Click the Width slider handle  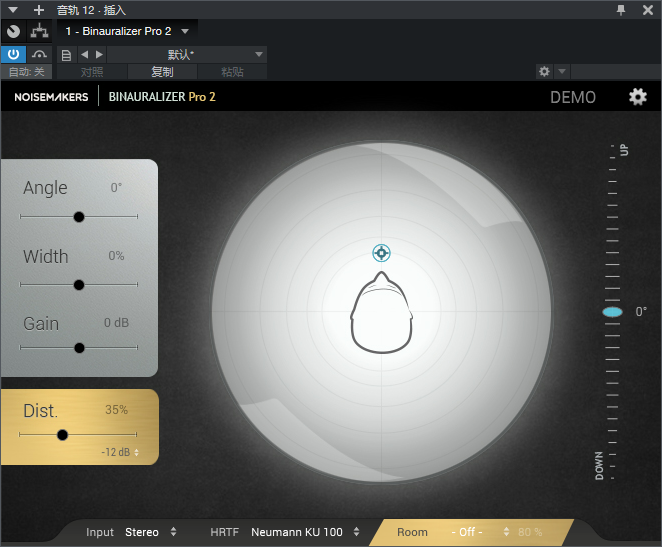coord(79,285)
